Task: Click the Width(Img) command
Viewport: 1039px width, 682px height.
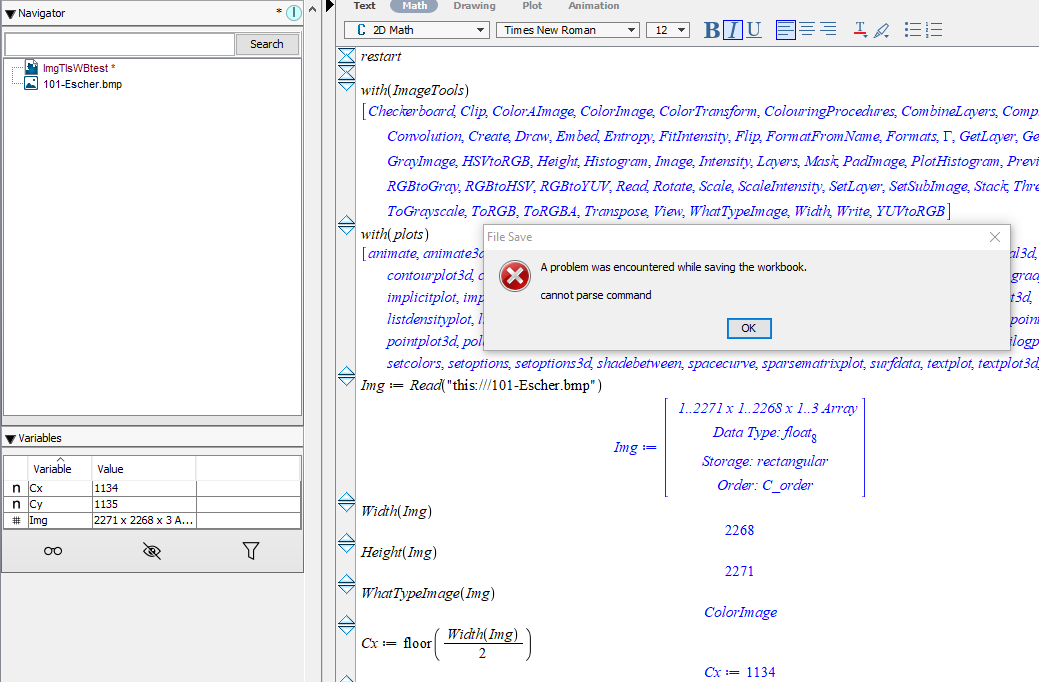Action: click(396, 511)
